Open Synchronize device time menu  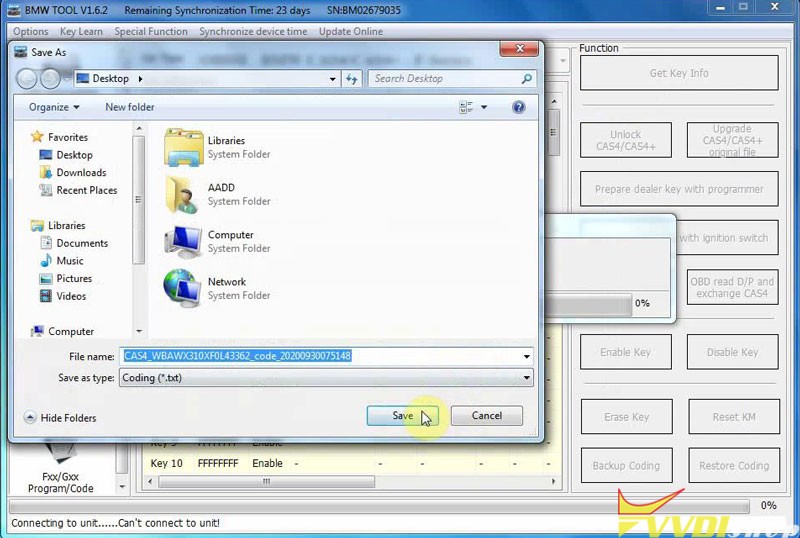[254, 32]
